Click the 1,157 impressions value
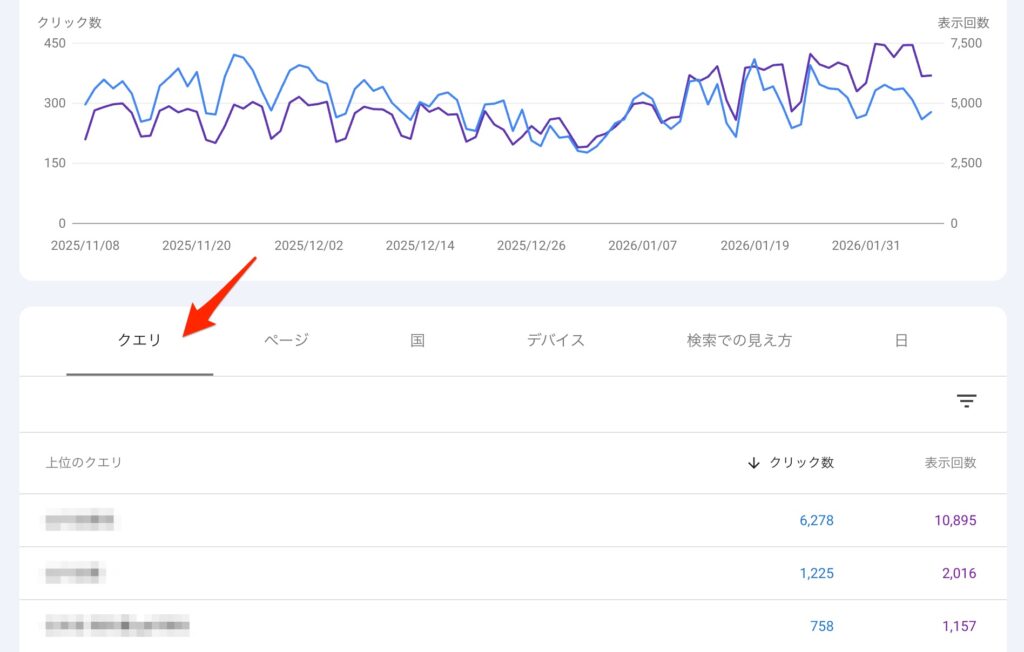 click(x=958, y=627)
